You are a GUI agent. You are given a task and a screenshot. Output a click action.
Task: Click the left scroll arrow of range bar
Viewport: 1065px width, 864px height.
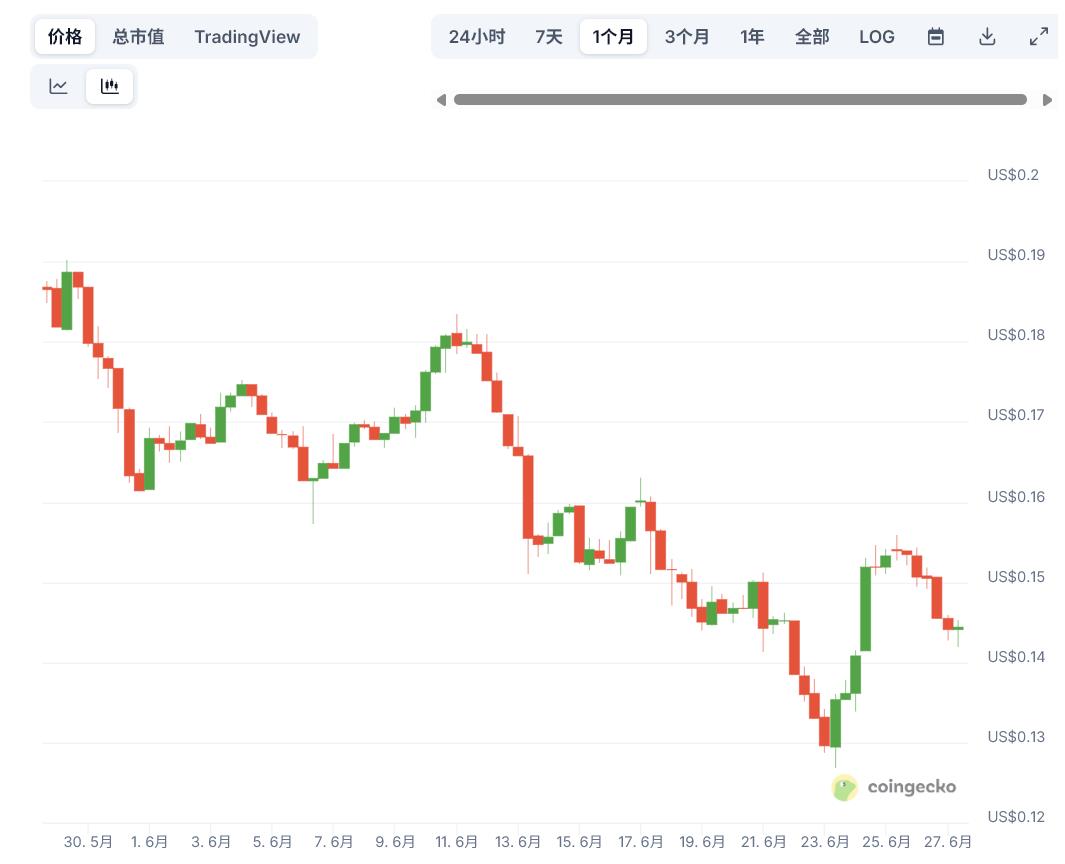pyautogui.click(x=441, y=100)
